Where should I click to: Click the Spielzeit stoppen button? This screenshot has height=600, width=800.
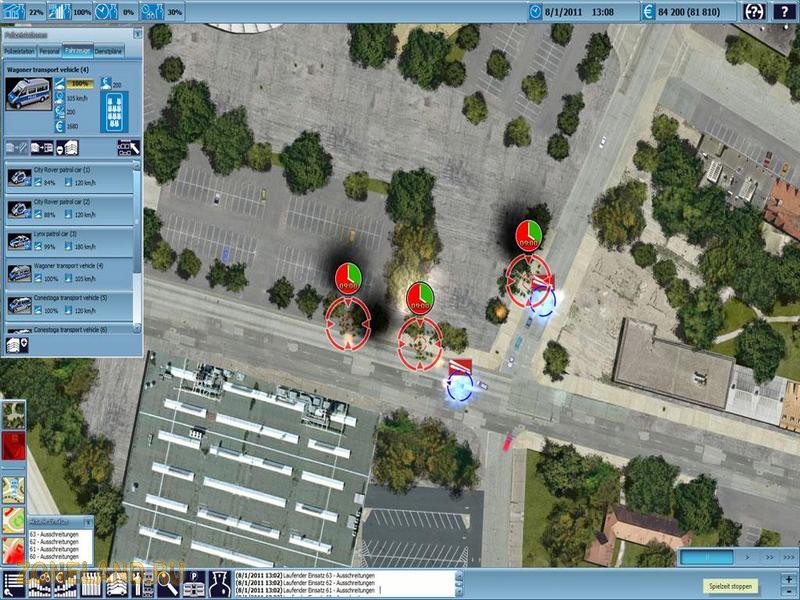tap(731, 586)
